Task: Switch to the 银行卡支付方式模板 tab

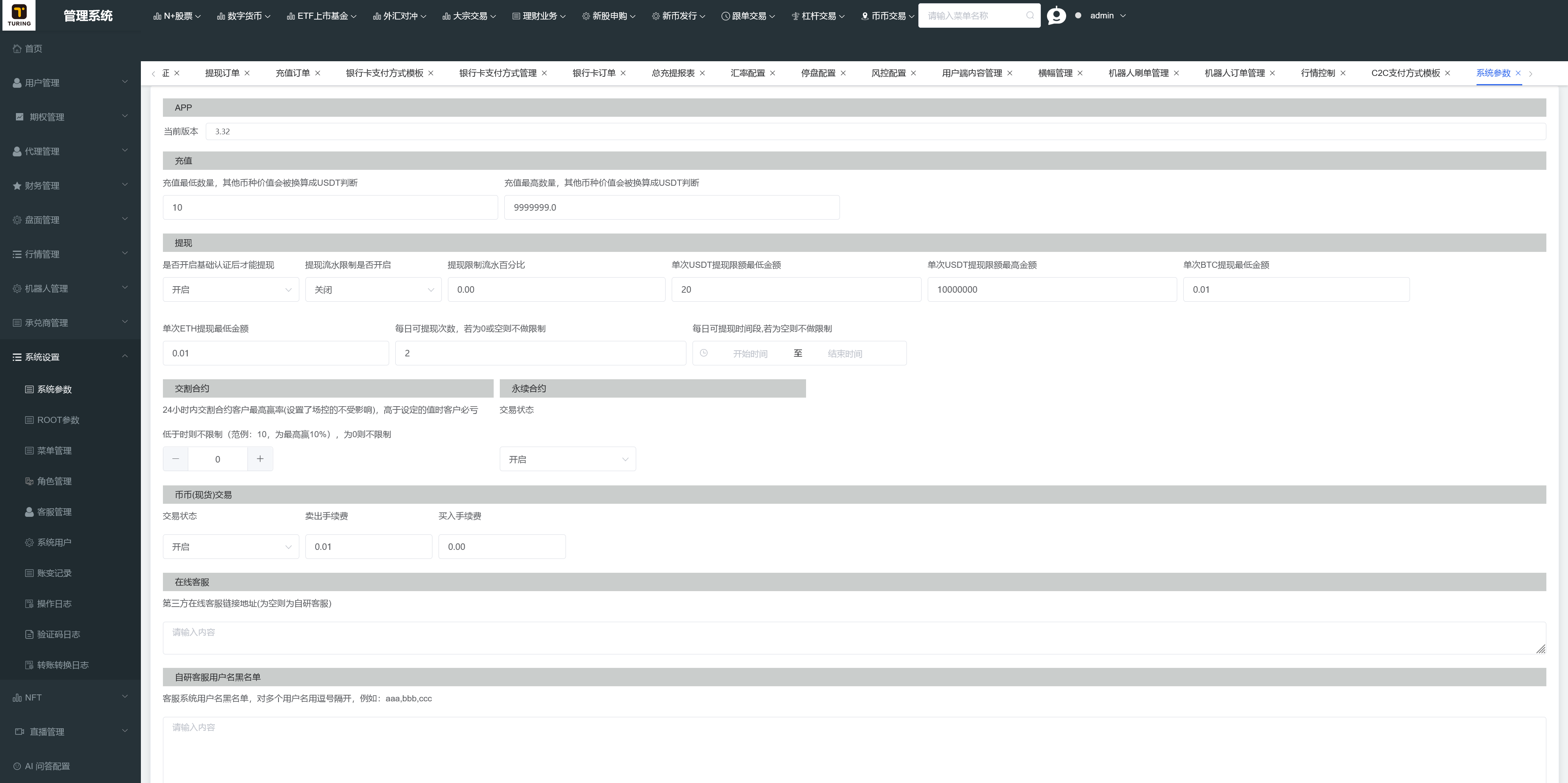Action: pos(384,73)
